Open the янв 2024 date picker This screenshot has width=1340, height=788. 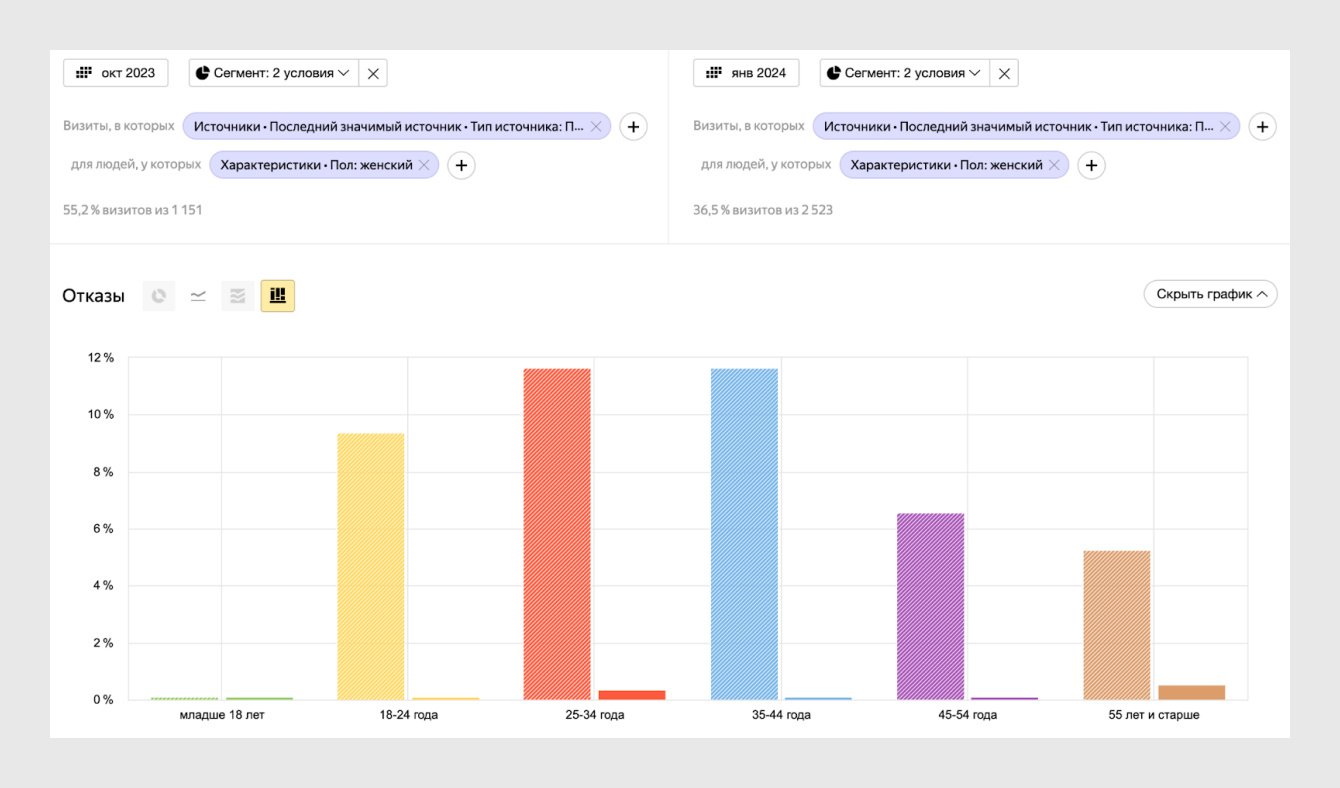click(x=746, y=73)
